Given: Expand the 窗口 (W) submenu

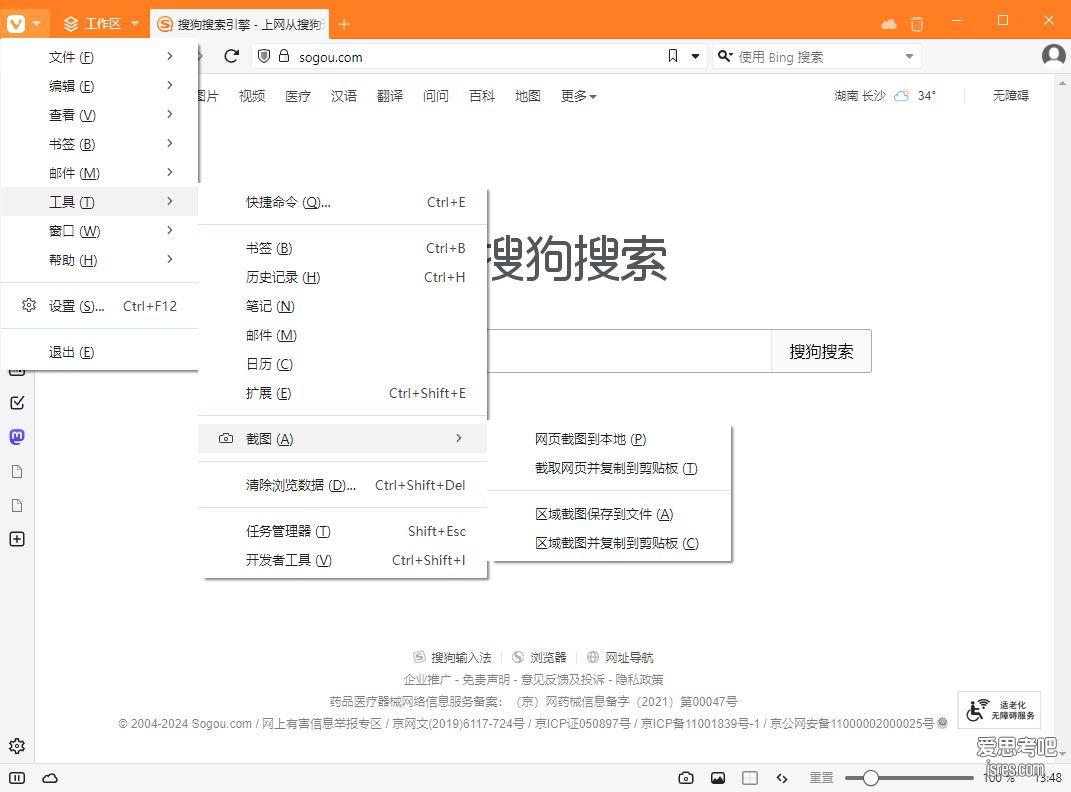Looking at the screenshot, I should [x=100, y=231].
